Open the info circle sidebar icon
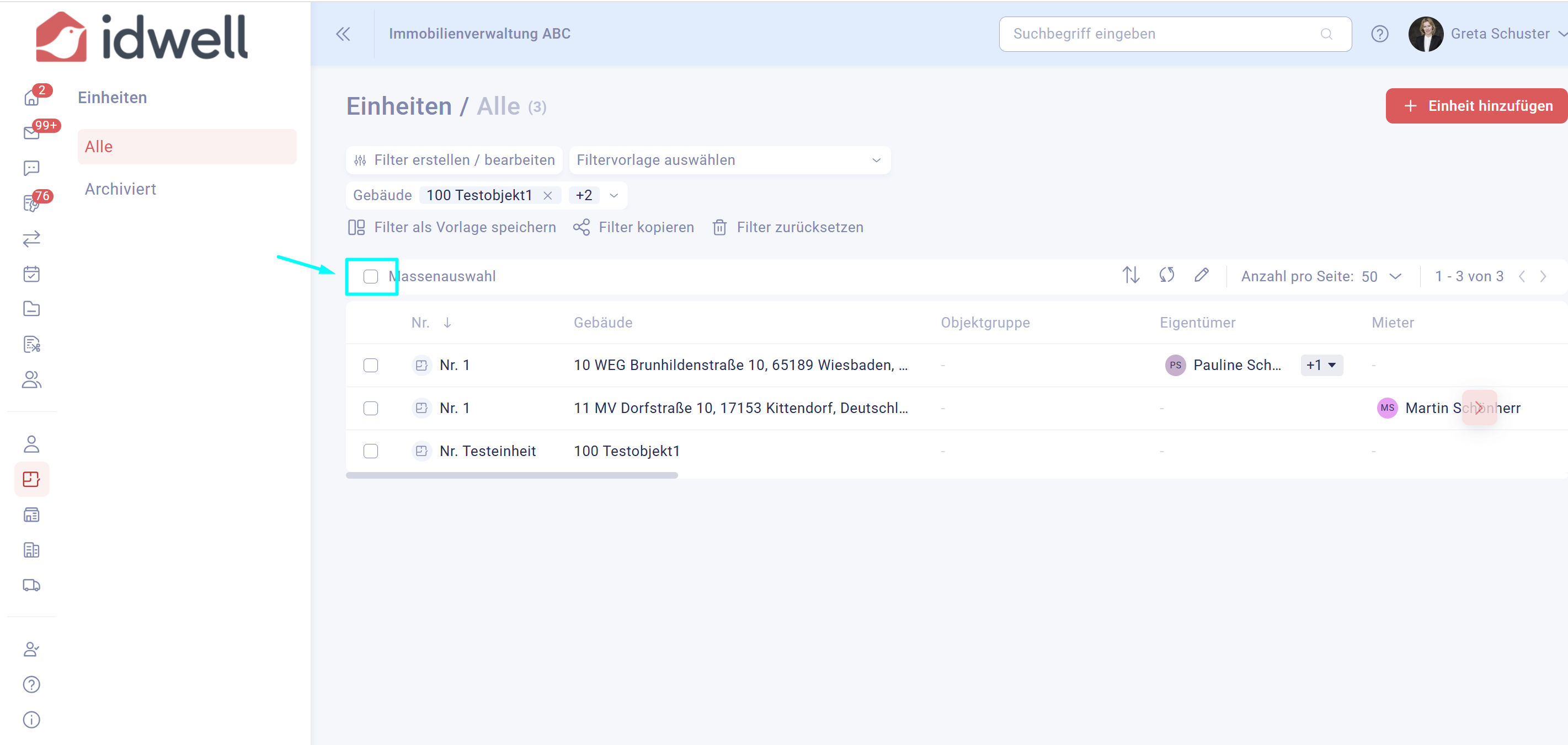Screen dimensions: 1568x745 click(x=31, y=720)
